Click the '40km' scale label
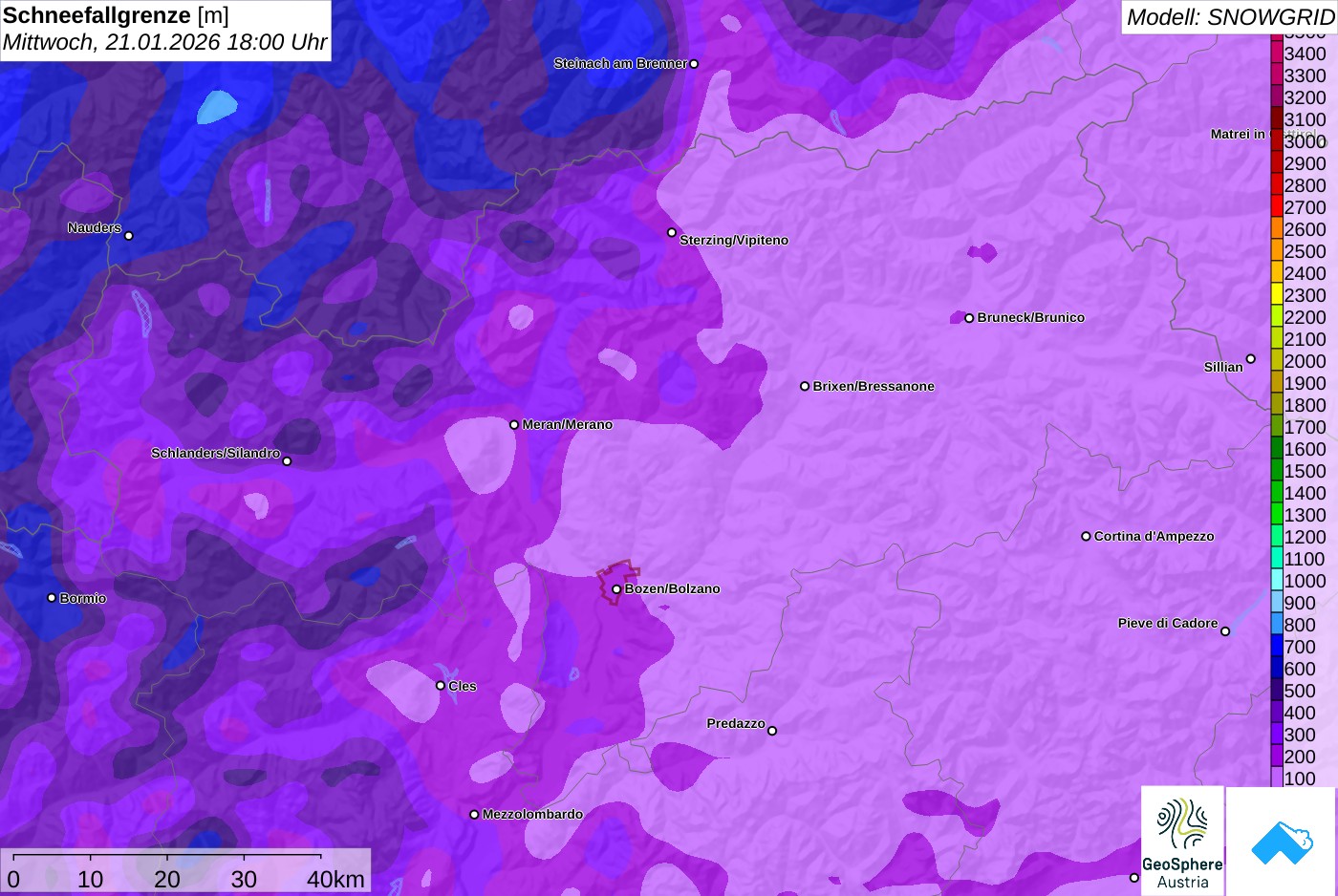The height and width of the screenshot is (896, 1338). (x=335, y=879)
